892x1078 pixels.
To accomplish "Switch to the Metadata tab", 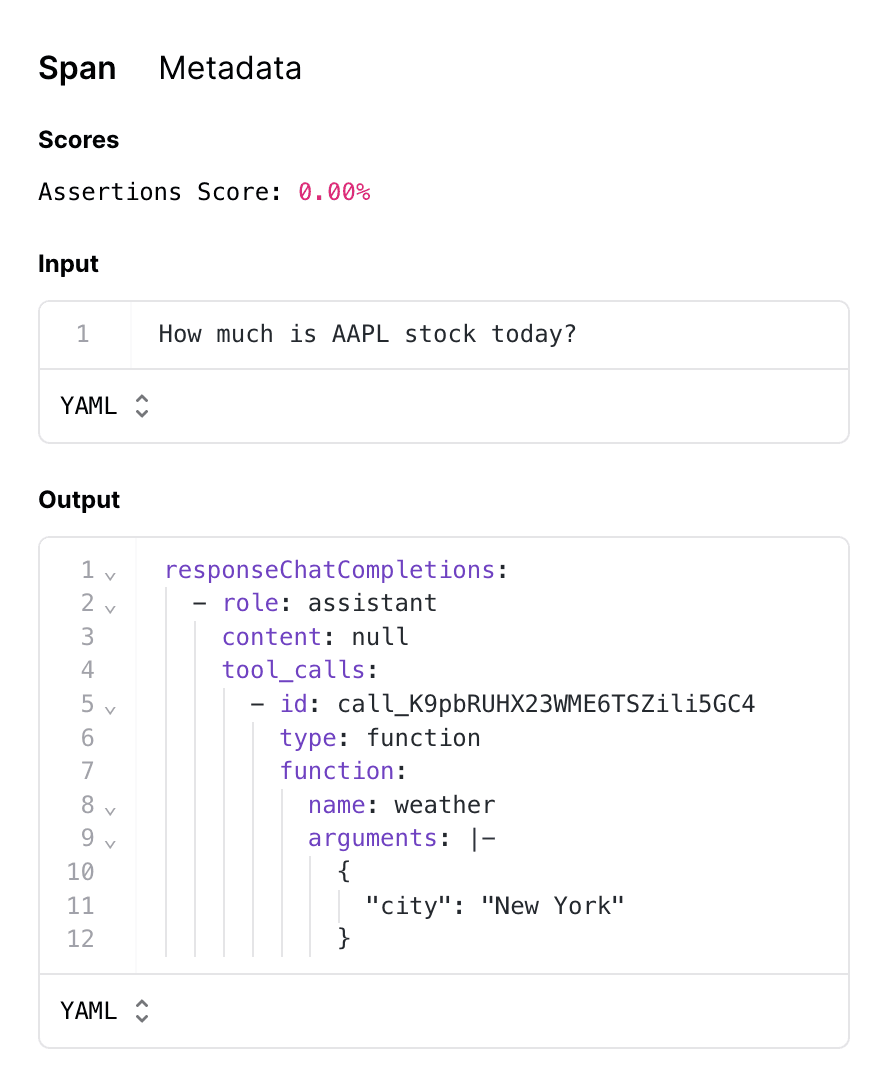I will 230,68.
